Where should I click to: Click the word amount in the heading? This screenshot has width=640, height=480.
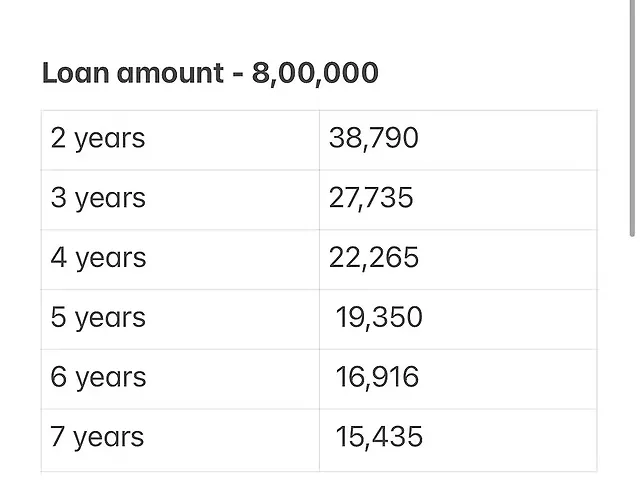point(170,73)
